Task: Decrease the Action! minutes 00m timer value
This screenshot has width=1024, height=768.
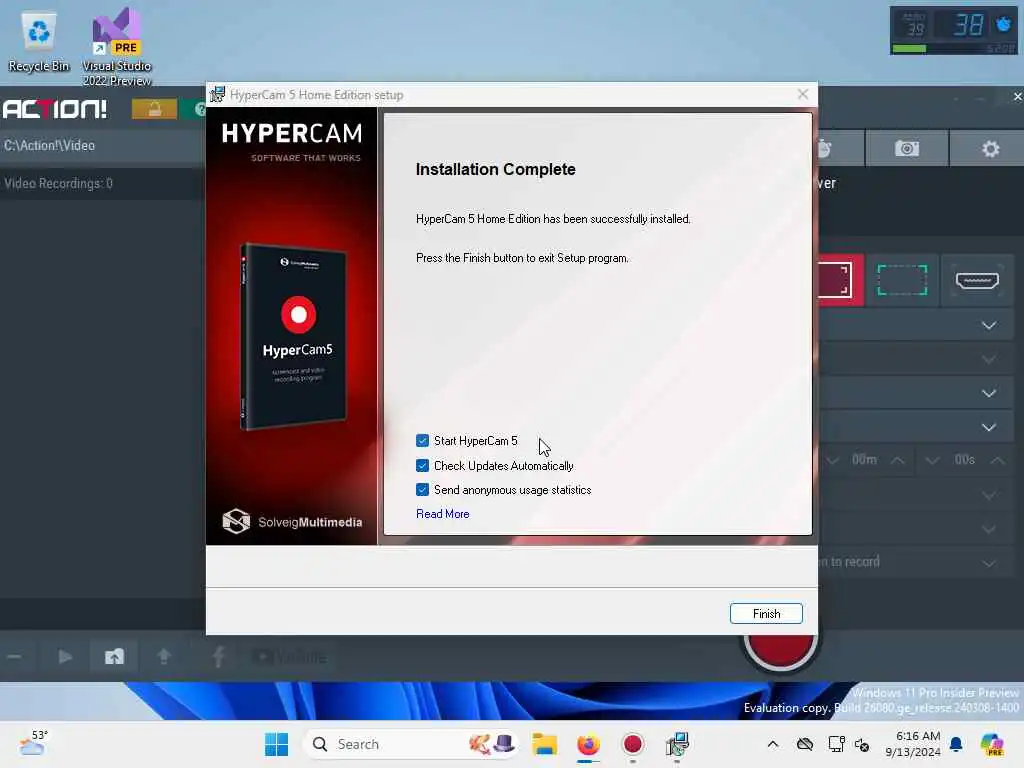Action: click(x=833, y=460)
